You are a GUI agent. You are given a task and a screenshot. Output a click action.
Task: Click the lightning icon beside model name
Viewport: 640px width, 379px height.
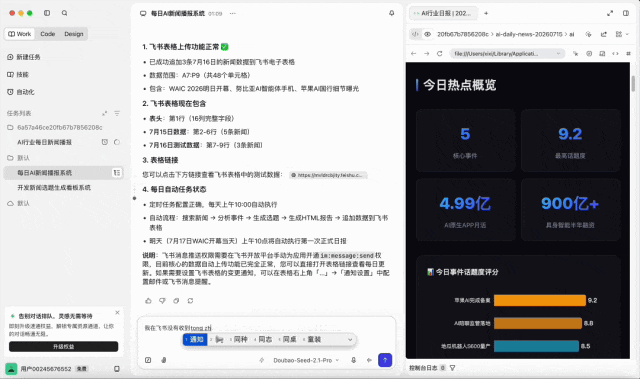click(262, 360)
